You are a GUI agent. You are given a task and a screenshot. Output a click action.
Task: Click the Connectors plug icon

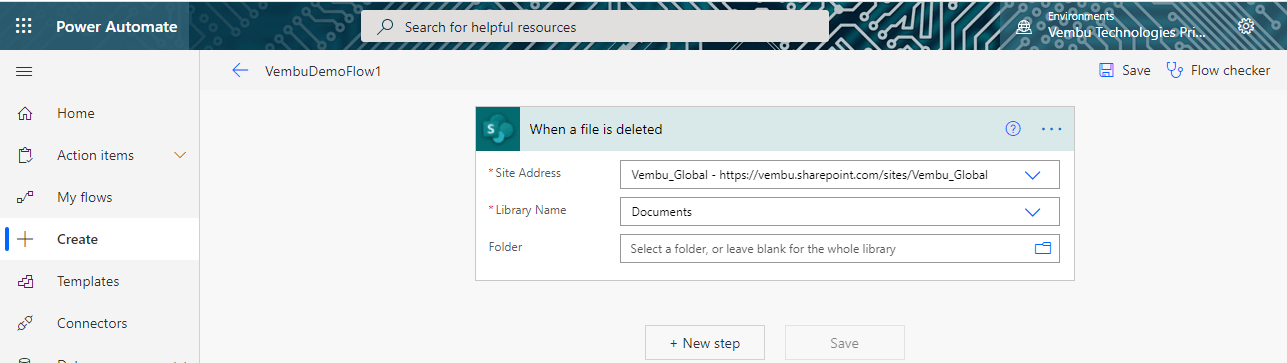(x=26, y=324)
